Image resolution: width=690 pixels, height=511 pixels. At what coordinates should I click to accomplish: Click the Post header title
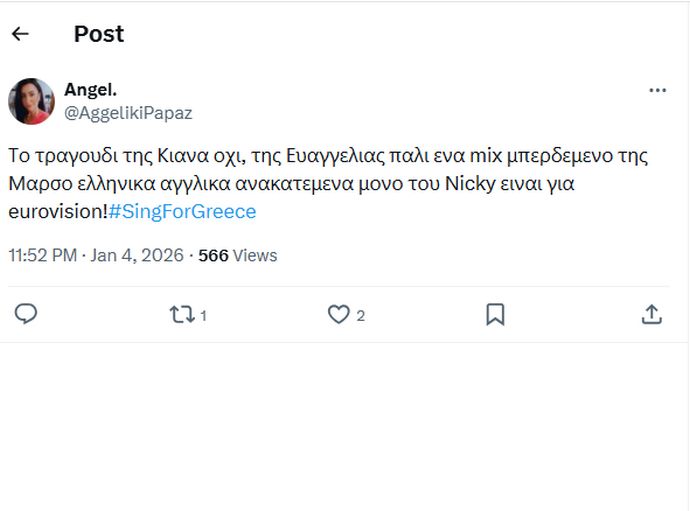(99, 34)
